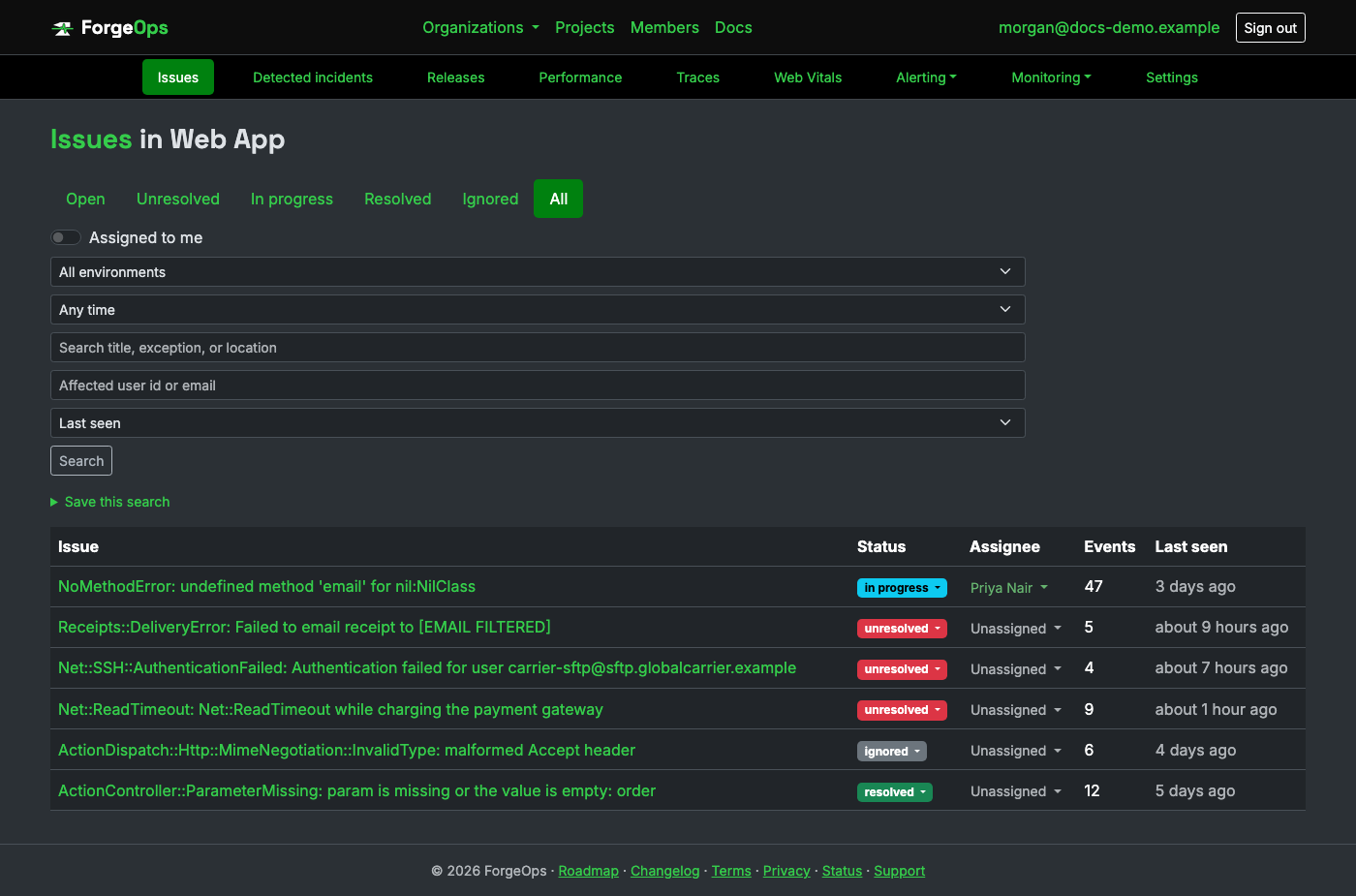Toggle the Assigned to me switch
The height and width of the screenshot is (896, 1356).
pos(66,237)
